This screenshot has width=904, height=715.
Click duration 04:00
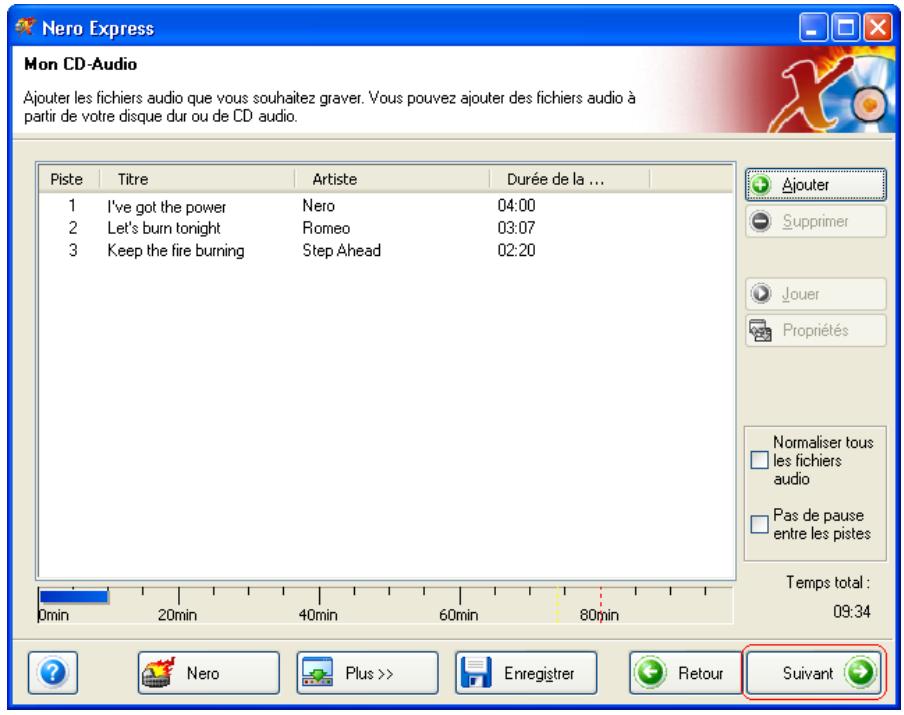(517, 206)
